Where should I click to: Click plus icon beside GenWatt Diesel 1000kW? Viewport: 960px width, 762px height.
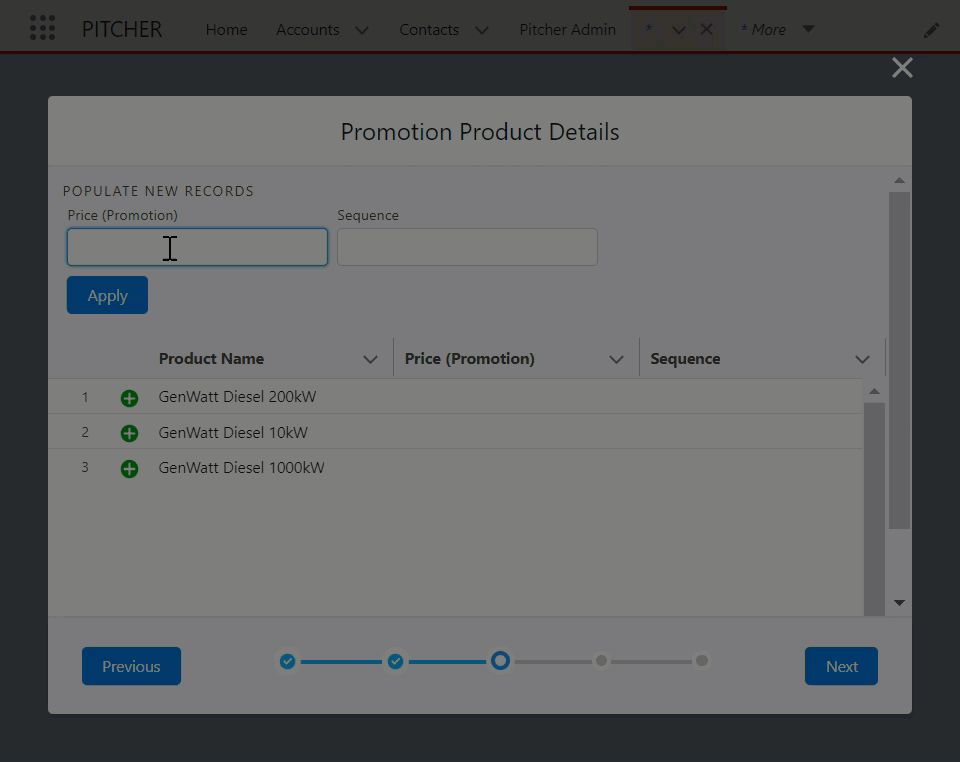129,468
